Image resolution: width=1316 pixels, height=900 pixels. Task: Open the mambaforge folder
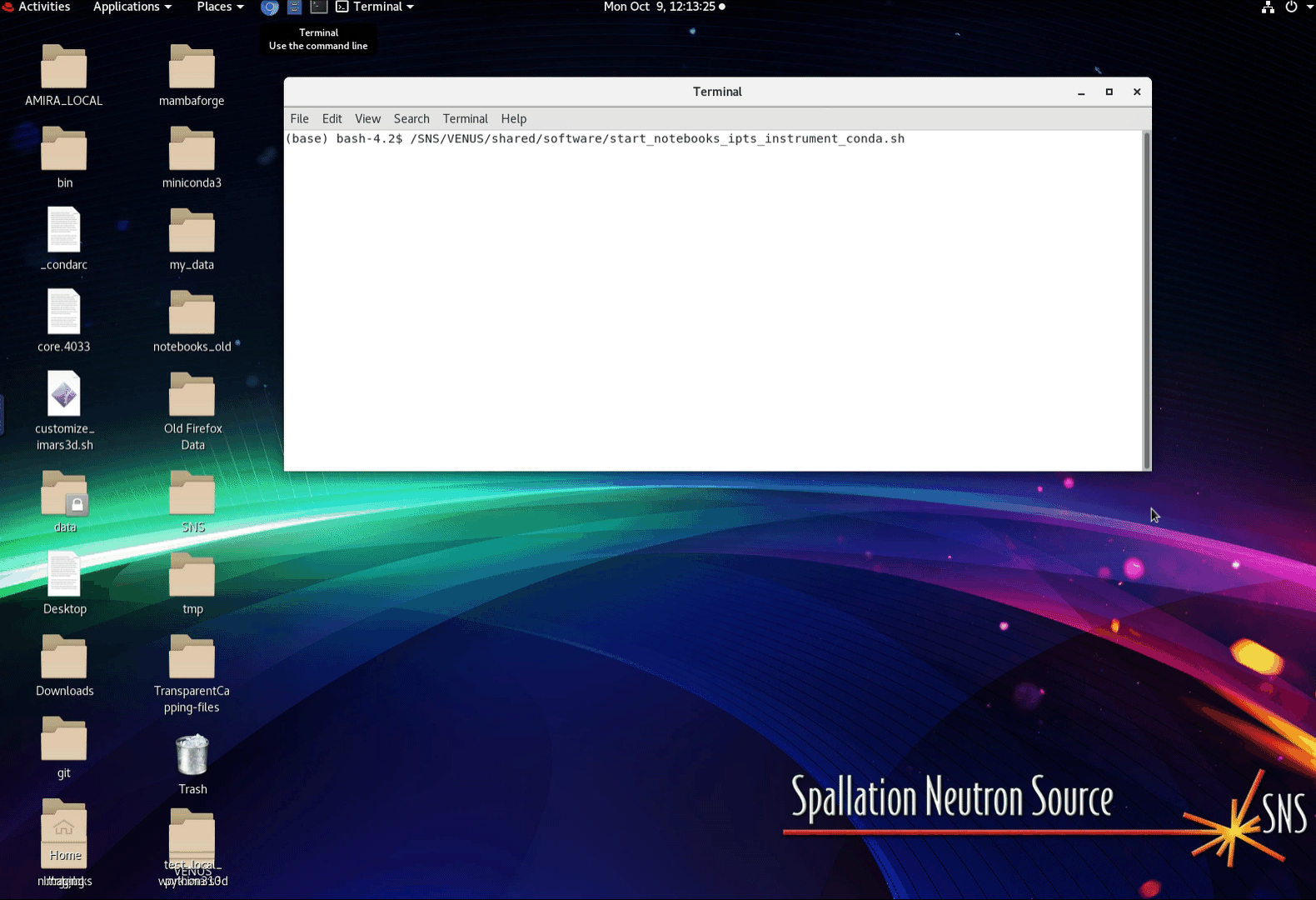coord(192,67)
